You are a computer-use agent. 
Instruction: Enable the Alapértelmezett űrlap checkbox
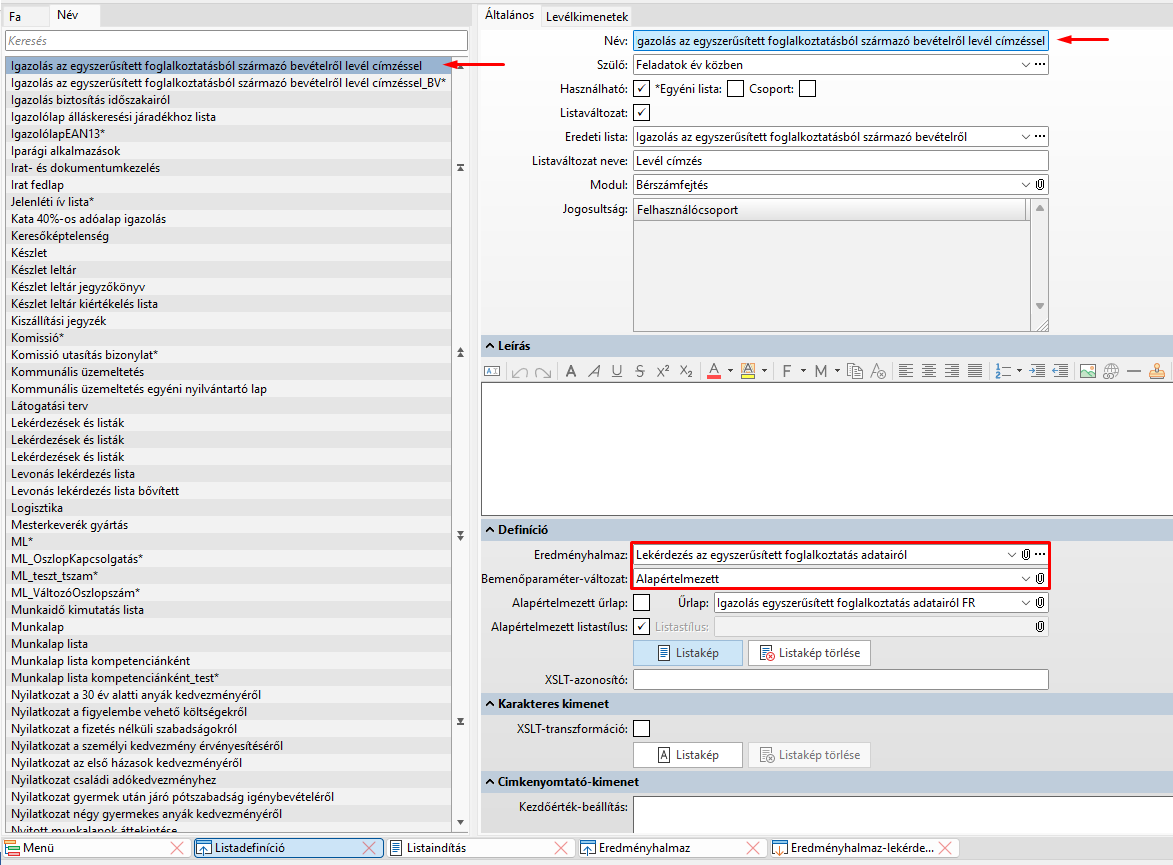tap(642, 602)
